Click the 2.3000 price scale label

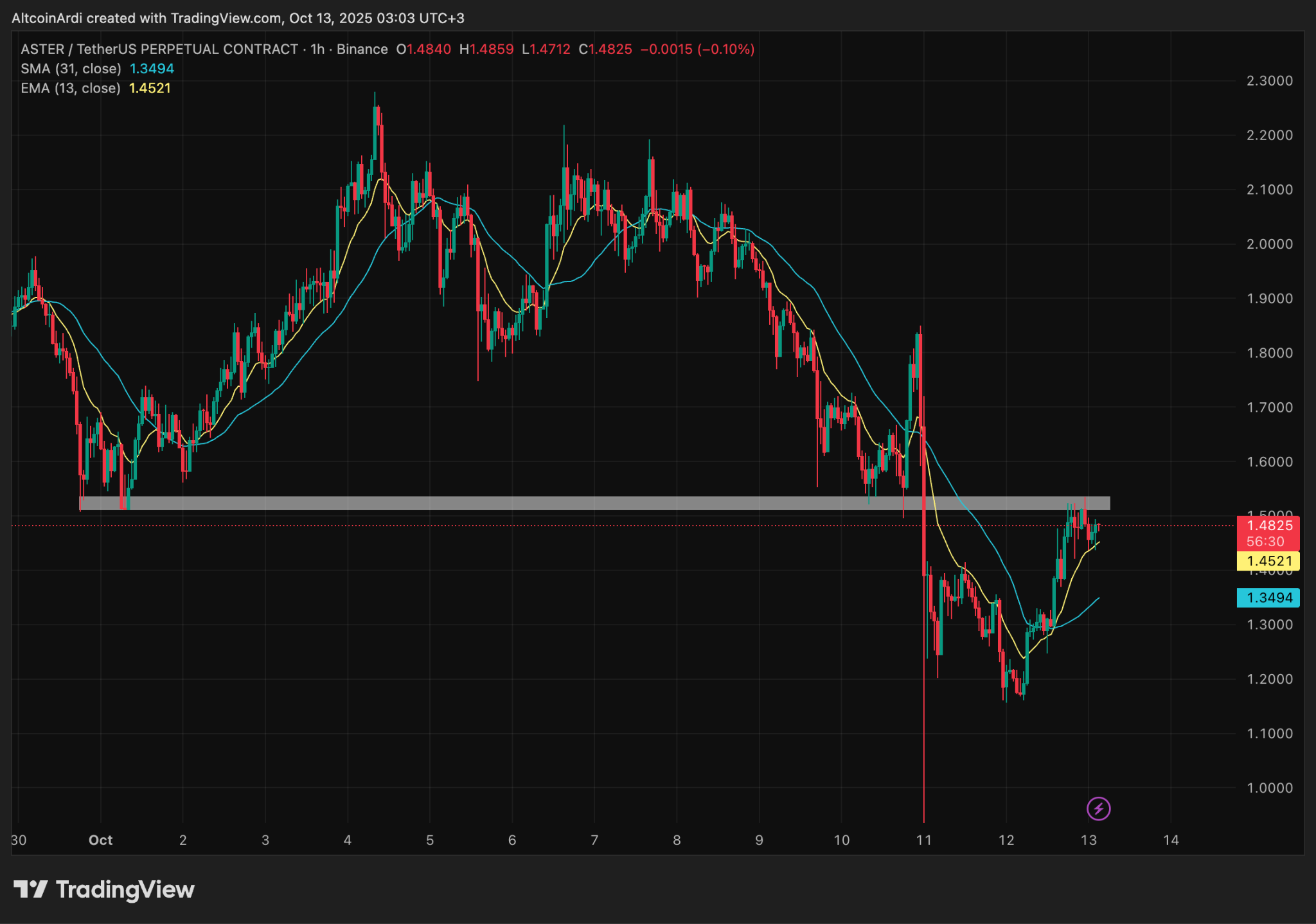click(1269, 81)
